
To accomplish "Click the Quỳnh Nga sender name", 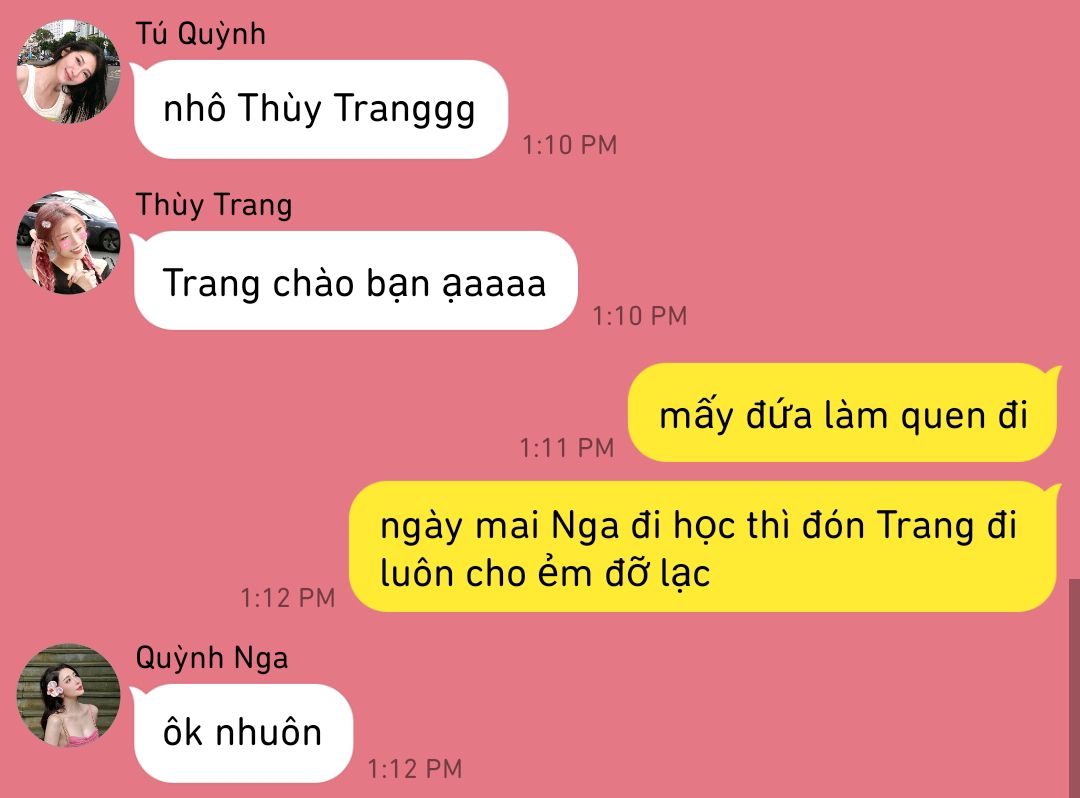I will click(211, 658).
